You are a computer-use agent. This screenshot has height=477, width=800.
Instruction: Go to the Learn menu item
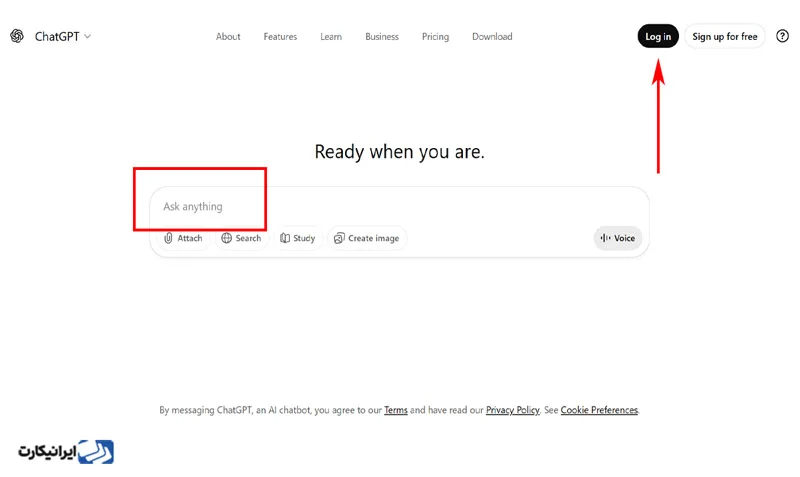click(x=331, y=37)
